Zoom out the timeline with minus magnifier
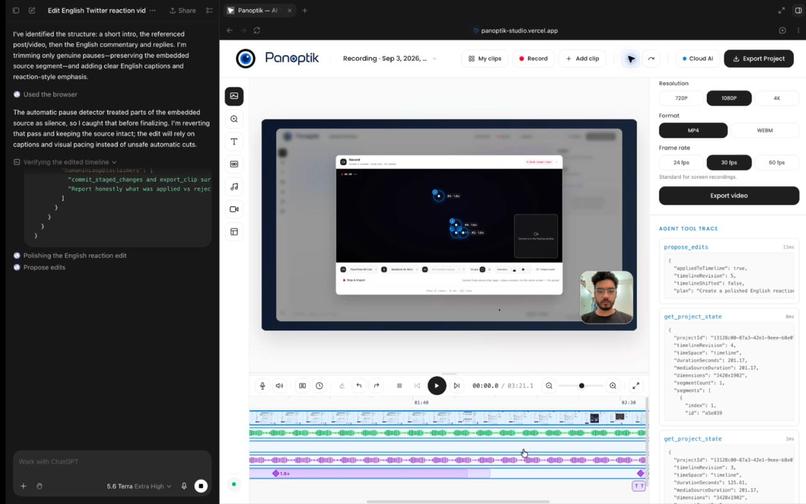 [x=549, y=386]
